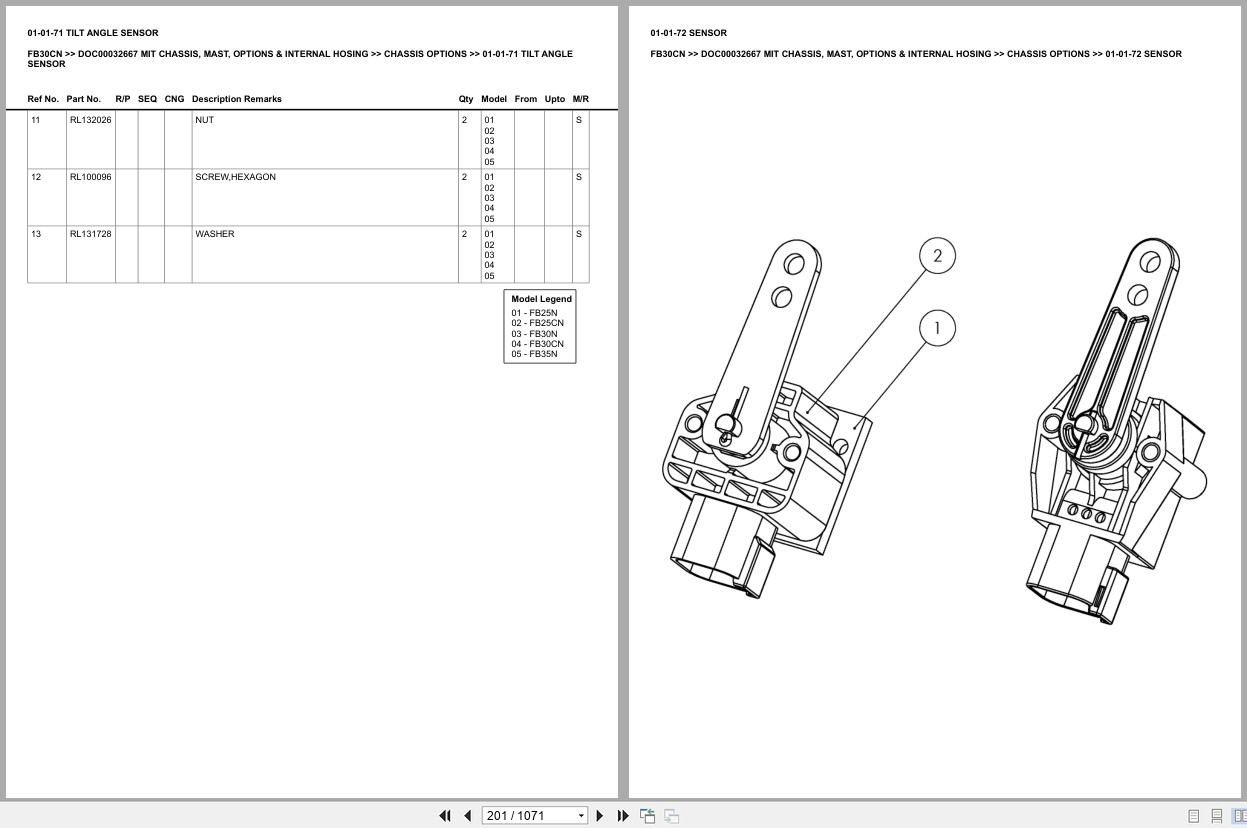This screenshot has width=1247, height=828.
Task: Click the Qty column header
Action: pos(466,99)
